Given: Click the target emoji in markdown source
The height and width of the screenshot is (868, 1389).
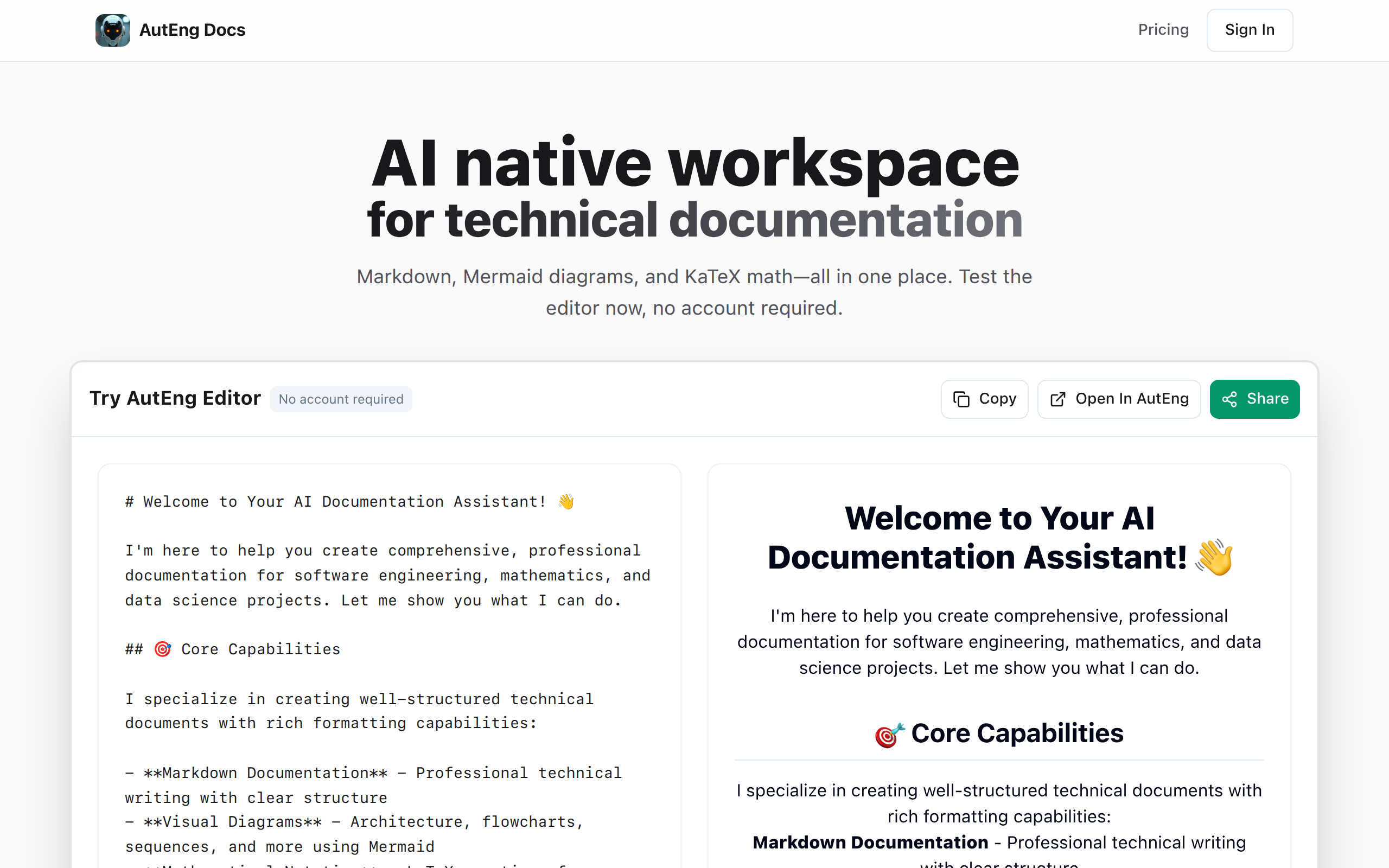Looking at the screenshot, I should [x=162, y=649].
